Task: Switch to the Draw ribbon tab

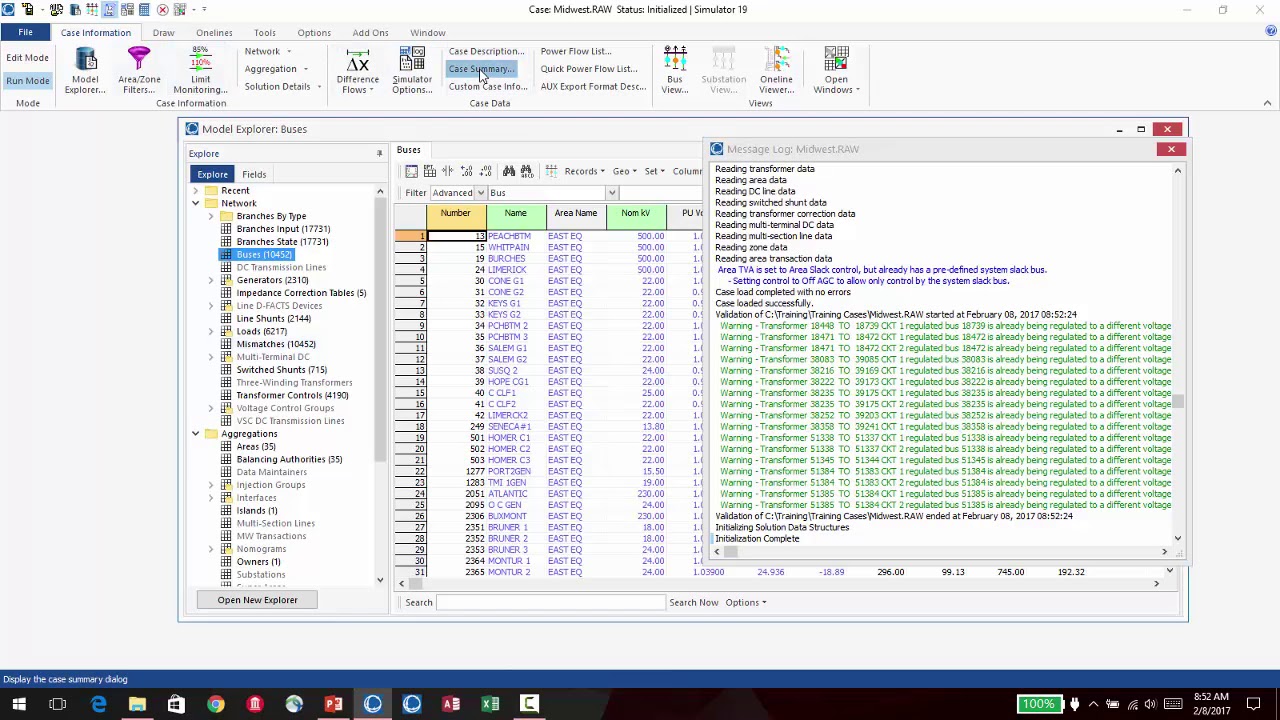Action: [163, 33]
